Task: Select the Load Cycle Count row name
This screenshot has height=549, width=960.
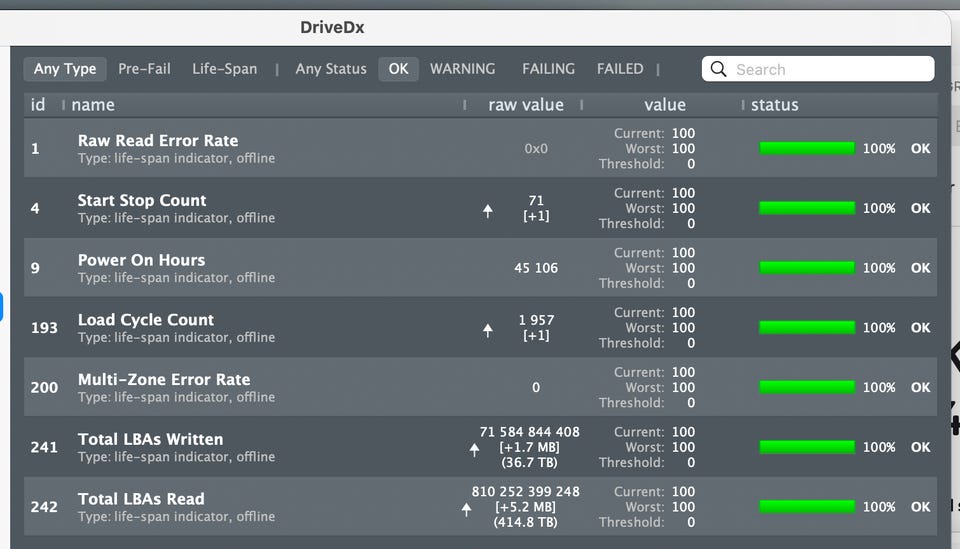Action: 146,320
